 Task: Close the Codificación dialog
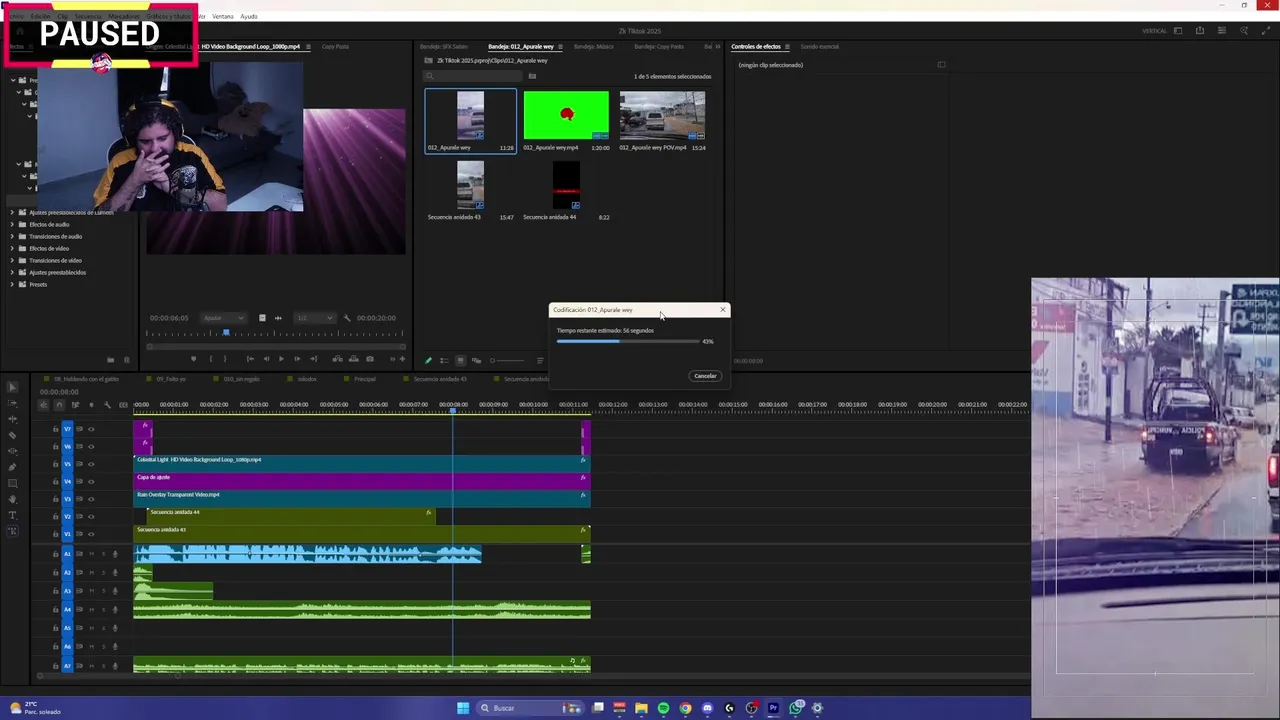[x=723, y=310]
